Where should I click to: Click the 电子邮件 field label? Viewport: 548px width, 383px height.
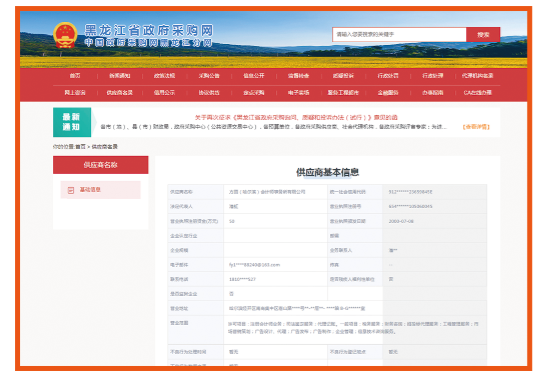[179, 265]
